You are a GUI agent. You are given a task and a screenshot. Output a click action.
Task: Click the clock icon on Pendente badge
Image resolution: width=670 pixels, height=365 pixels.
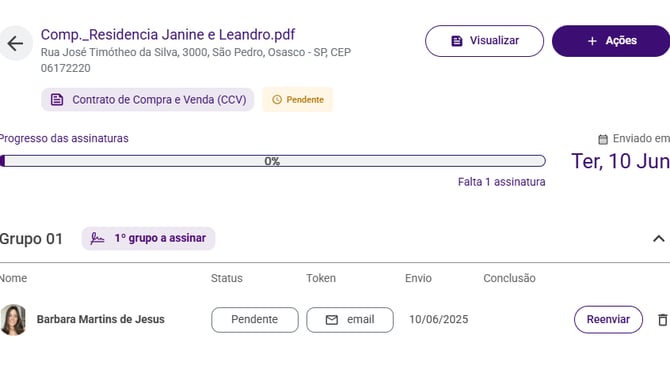(277, 100)
